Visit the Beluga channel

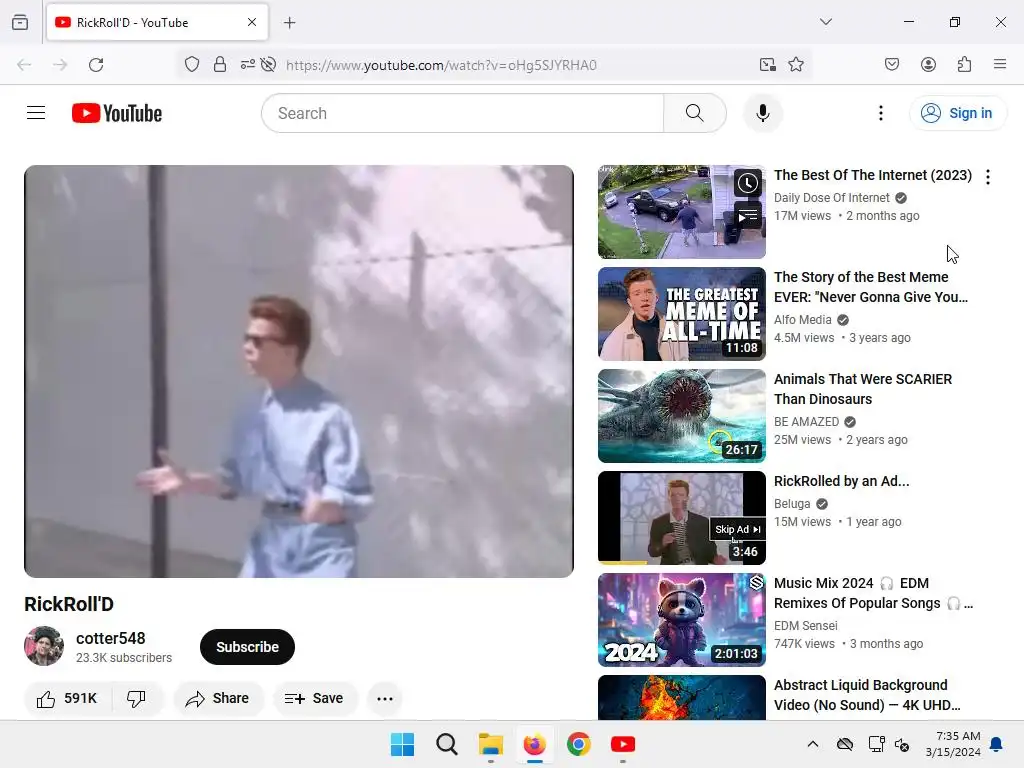click(792, 504)
